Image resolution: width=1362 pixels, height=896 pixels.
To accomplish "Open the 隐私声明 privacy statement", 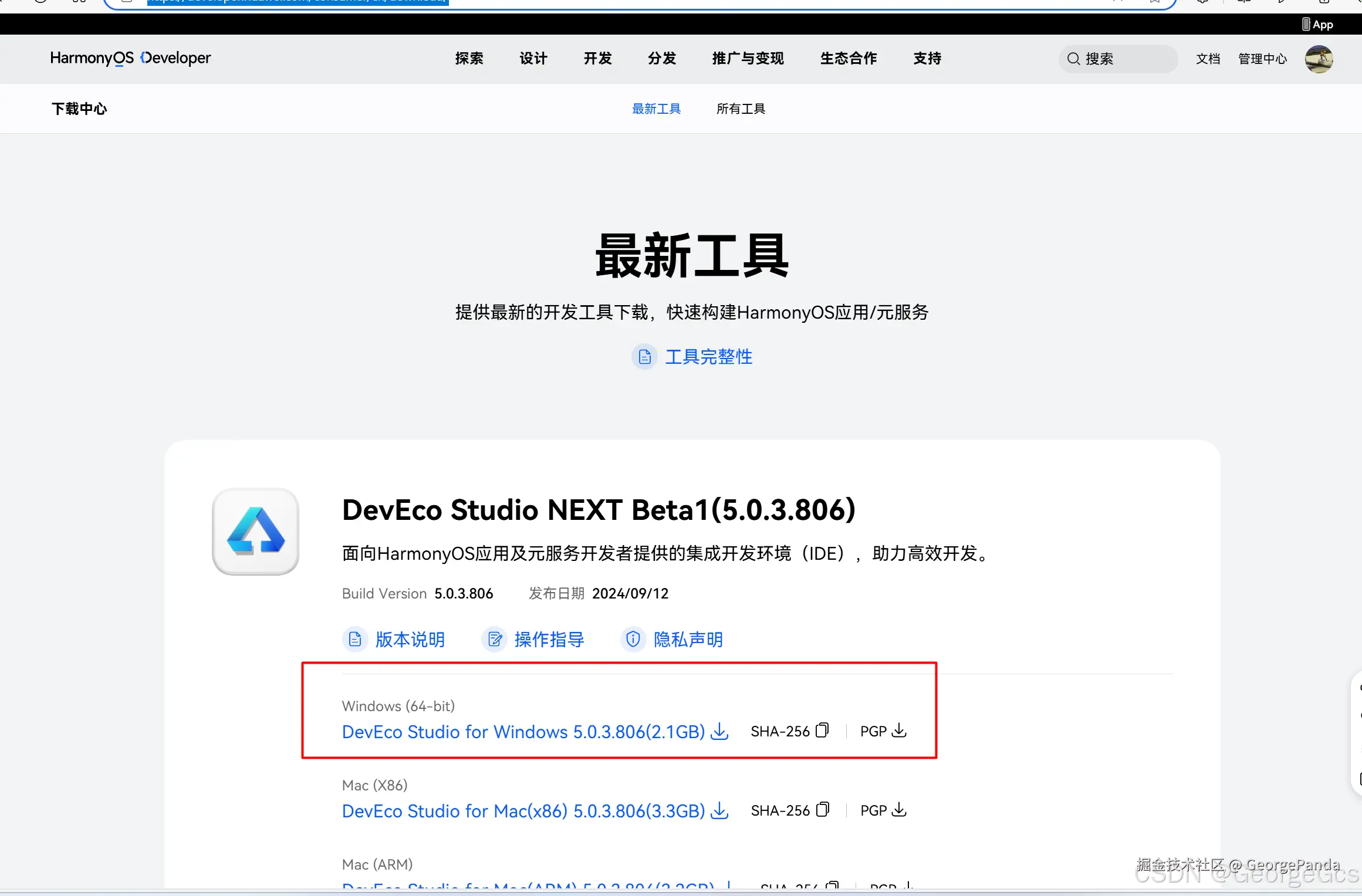I will pyautogui.click(x=688, y=639).
